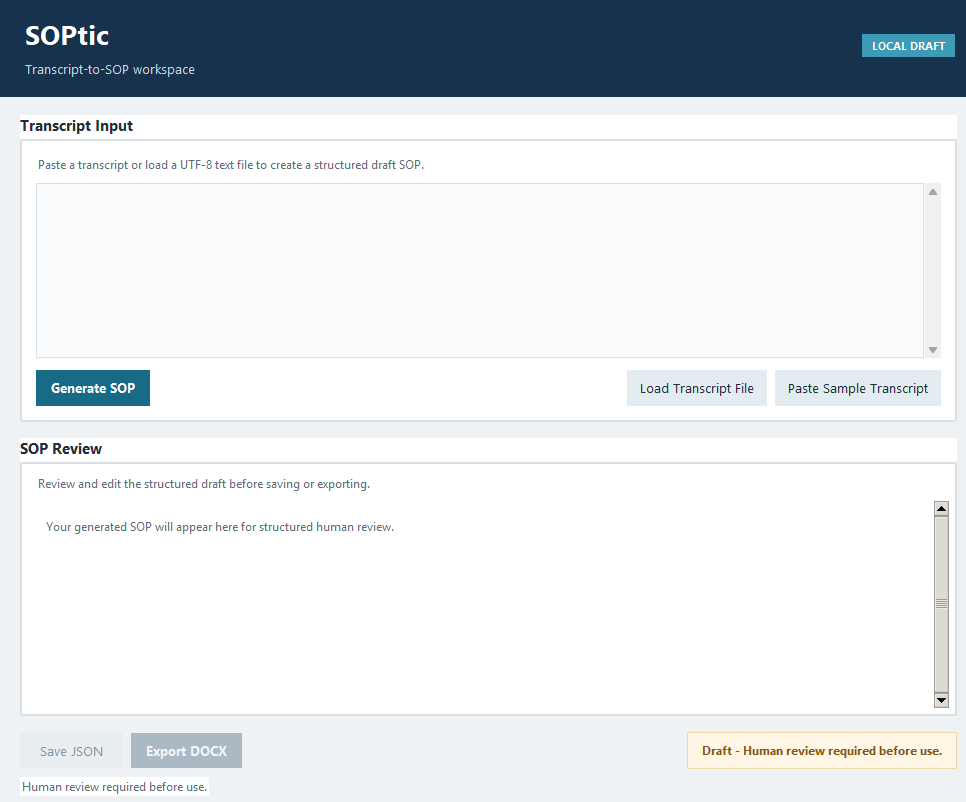The image size is (966, 802).
Task: Click the Transcript Input heading
Action: pyautogui.click(x=76, y=126)
